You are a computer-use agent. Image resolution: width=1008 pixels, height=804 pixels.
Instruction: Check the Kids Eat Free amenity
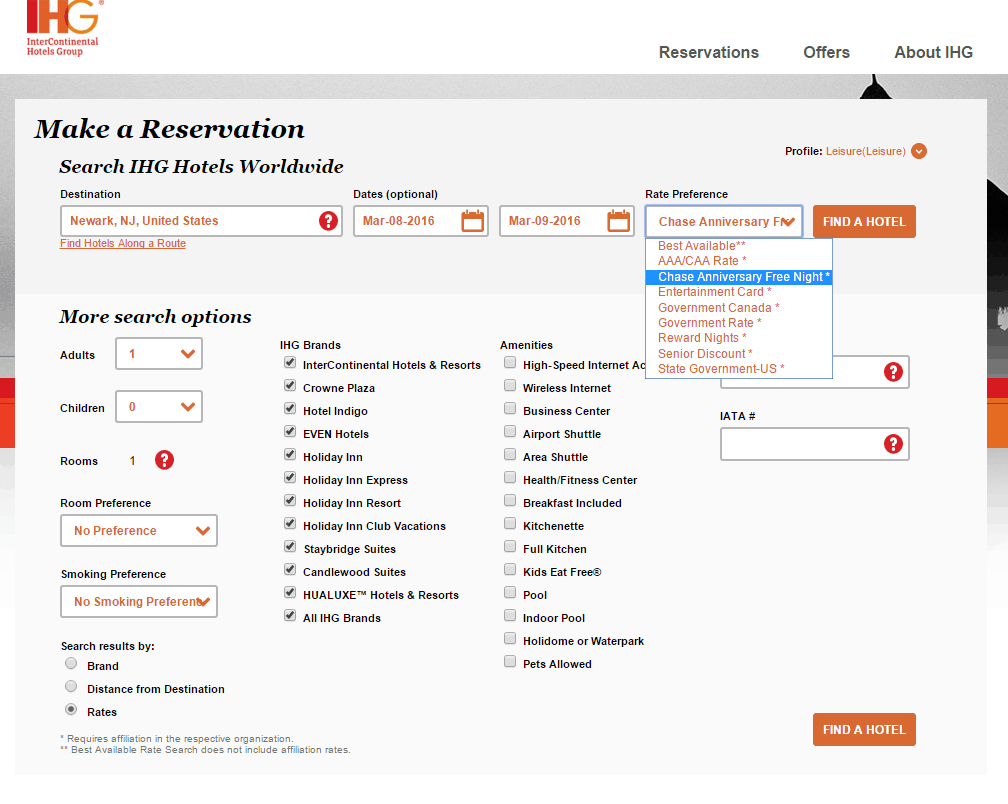(x=510, y=570)
